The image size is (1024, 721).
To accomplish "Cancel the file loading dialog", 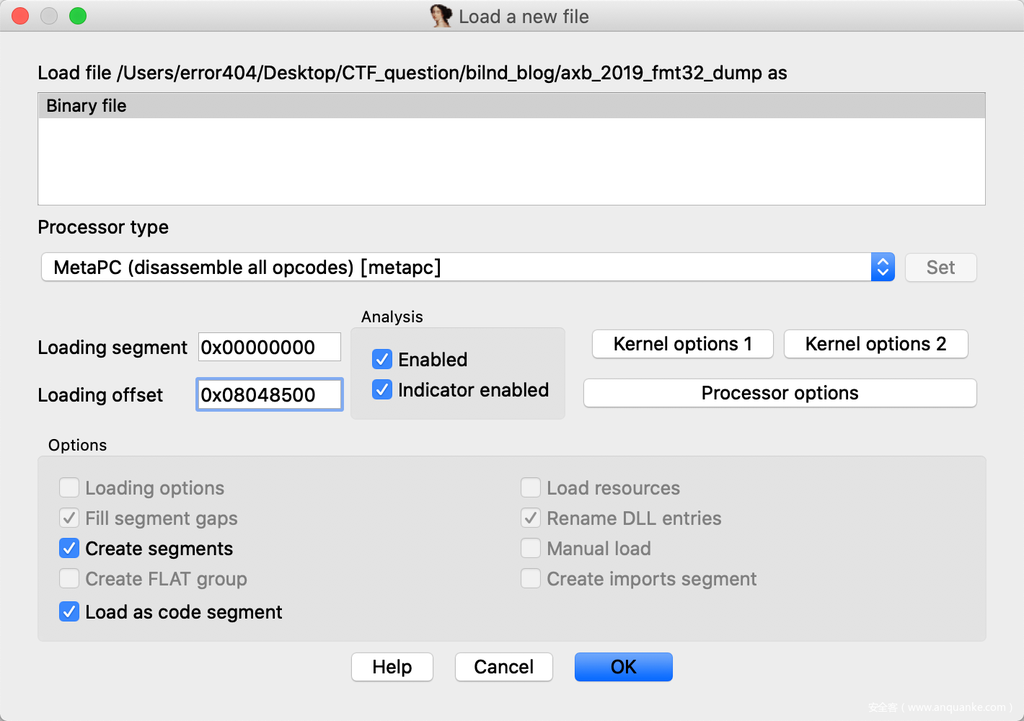I will coord(503,667).
